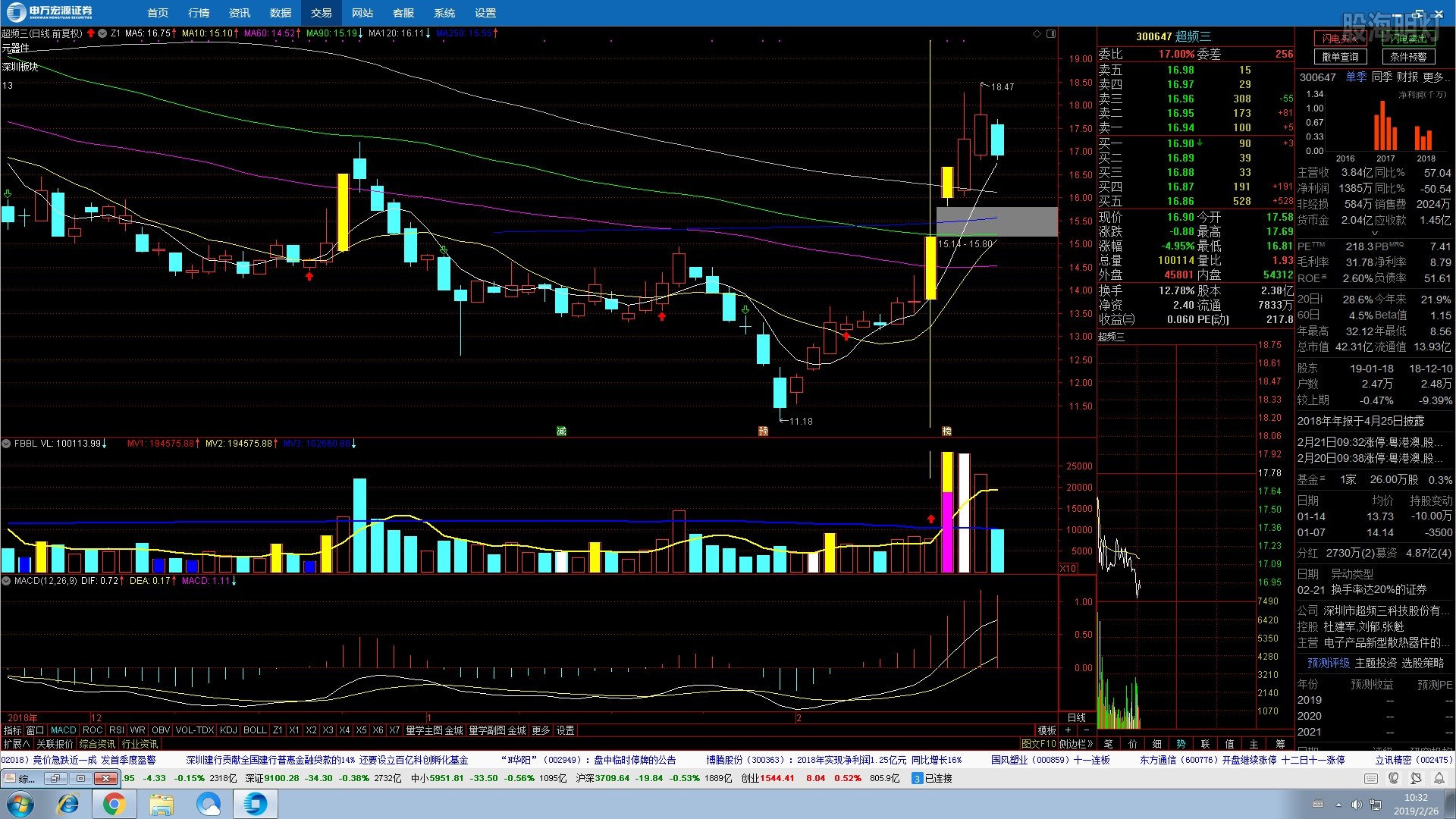Click the system clock 10:32
The width and height of the screenshot is (1456, 819).
pyautogui.click(x=1415, y=798)
